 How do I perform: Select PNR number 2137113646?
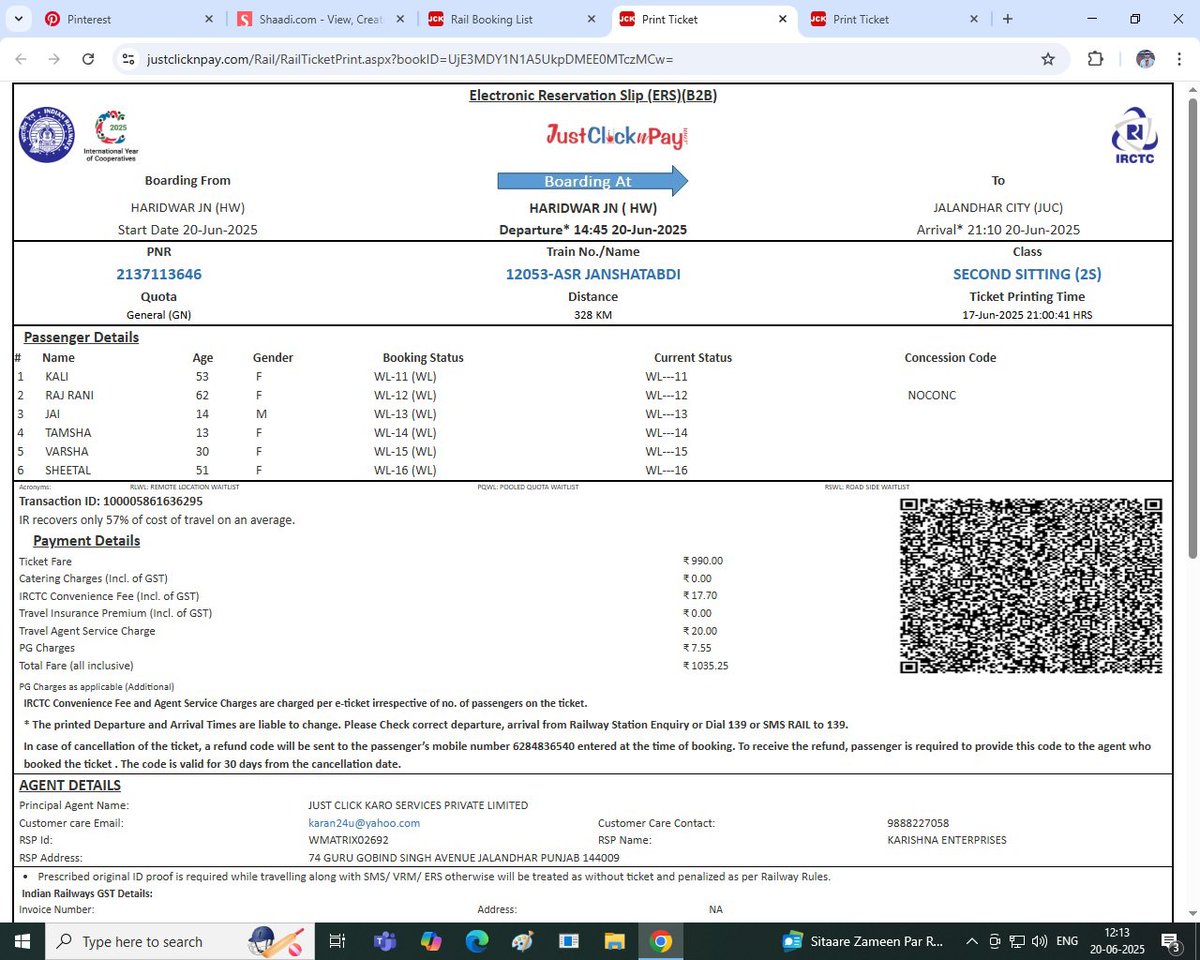(x=159, y=274)
